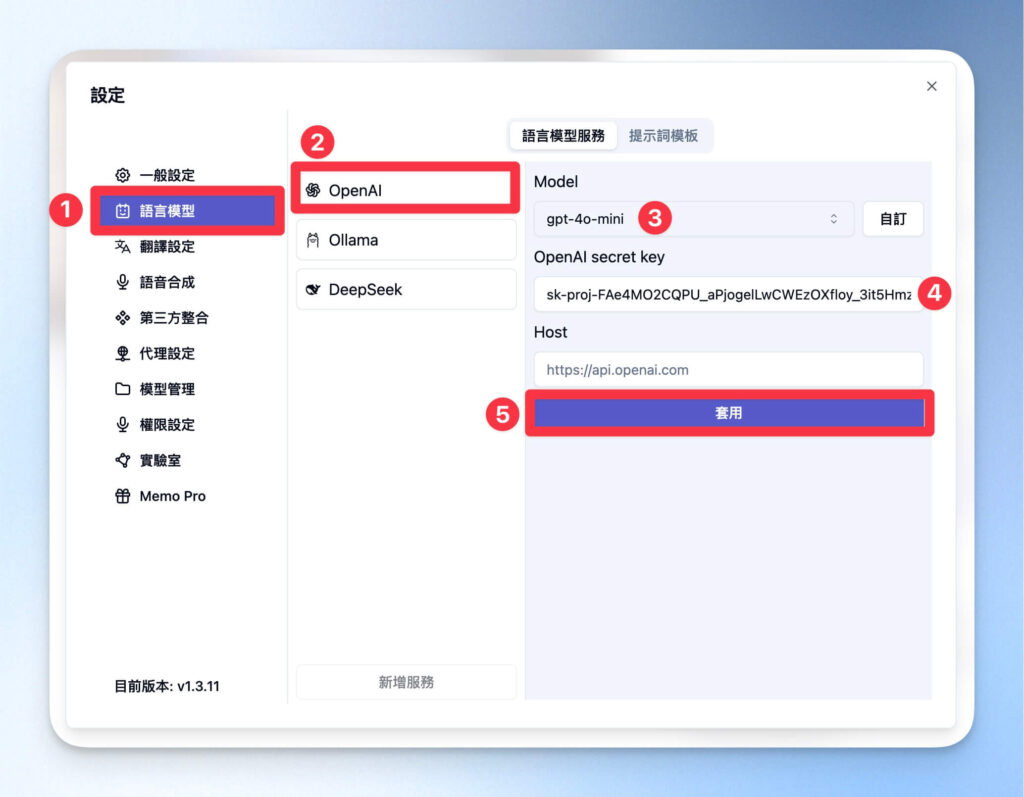Open 翻譯設定 in the sidebar
Viewport: 1024px width, 797px height.
187,246
